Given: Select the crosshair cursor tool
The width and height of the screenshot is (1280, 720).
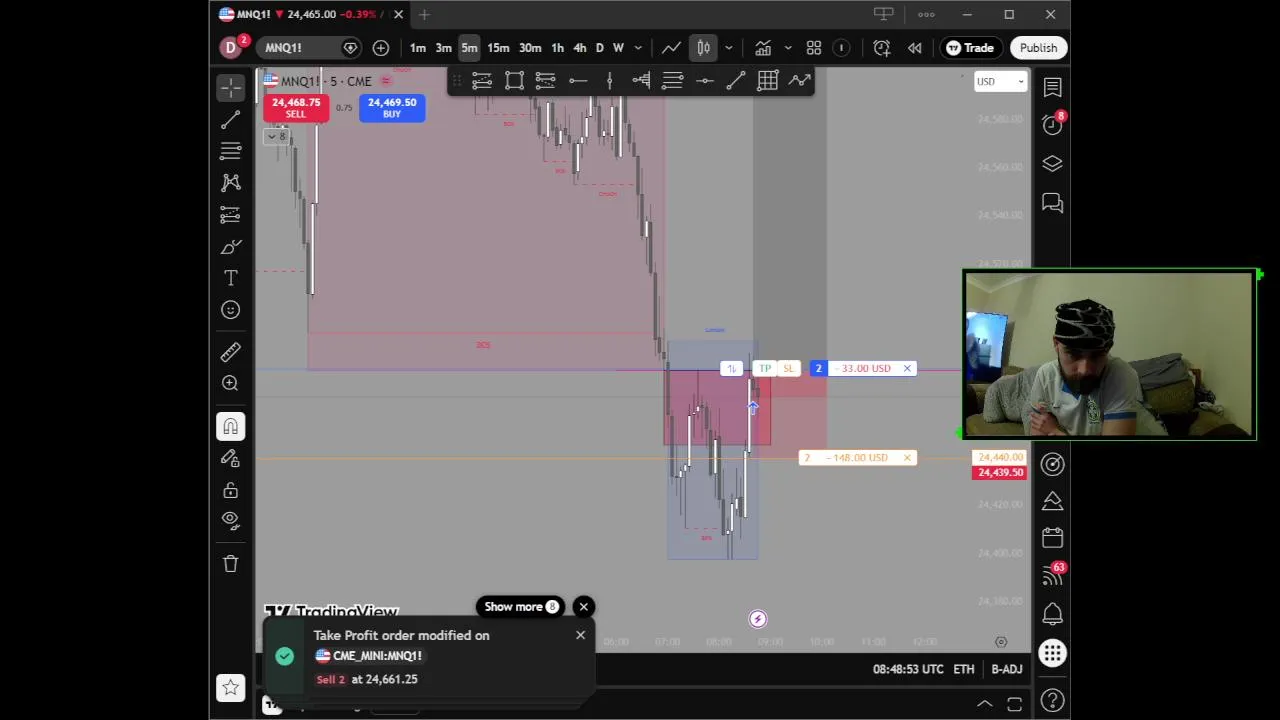Looking at the screenshot, I should (231, 88).
